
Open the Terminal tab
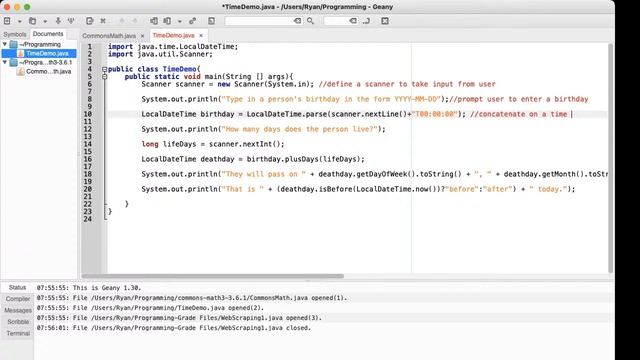tap(18, 333)
